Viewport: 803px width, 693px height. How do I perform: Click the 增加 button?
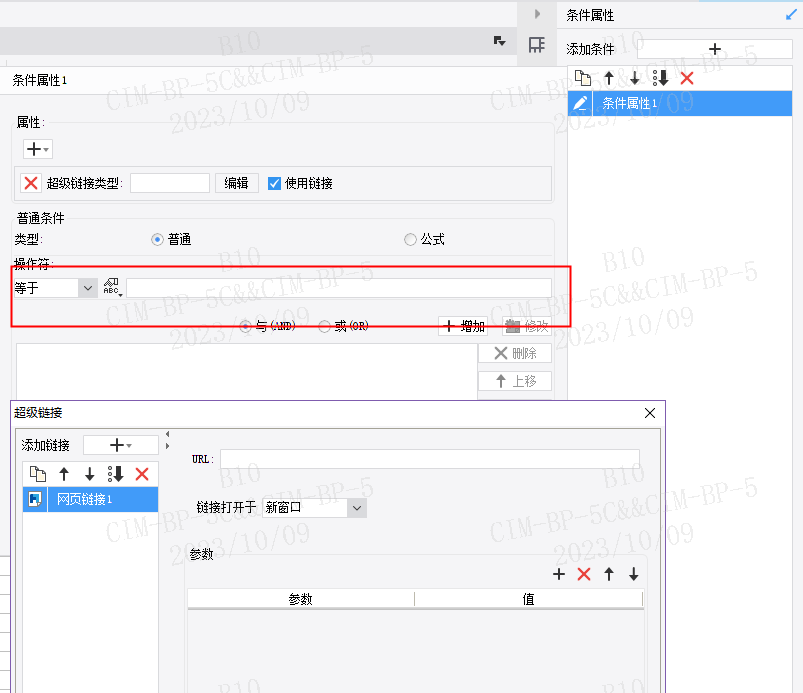[463, 326]
